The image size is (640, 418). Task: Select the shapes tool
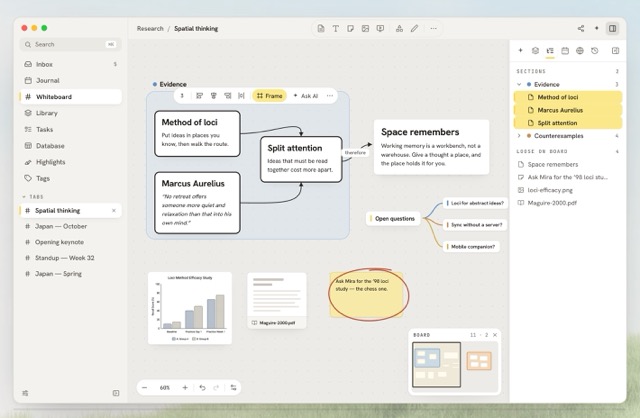(399, 29)
